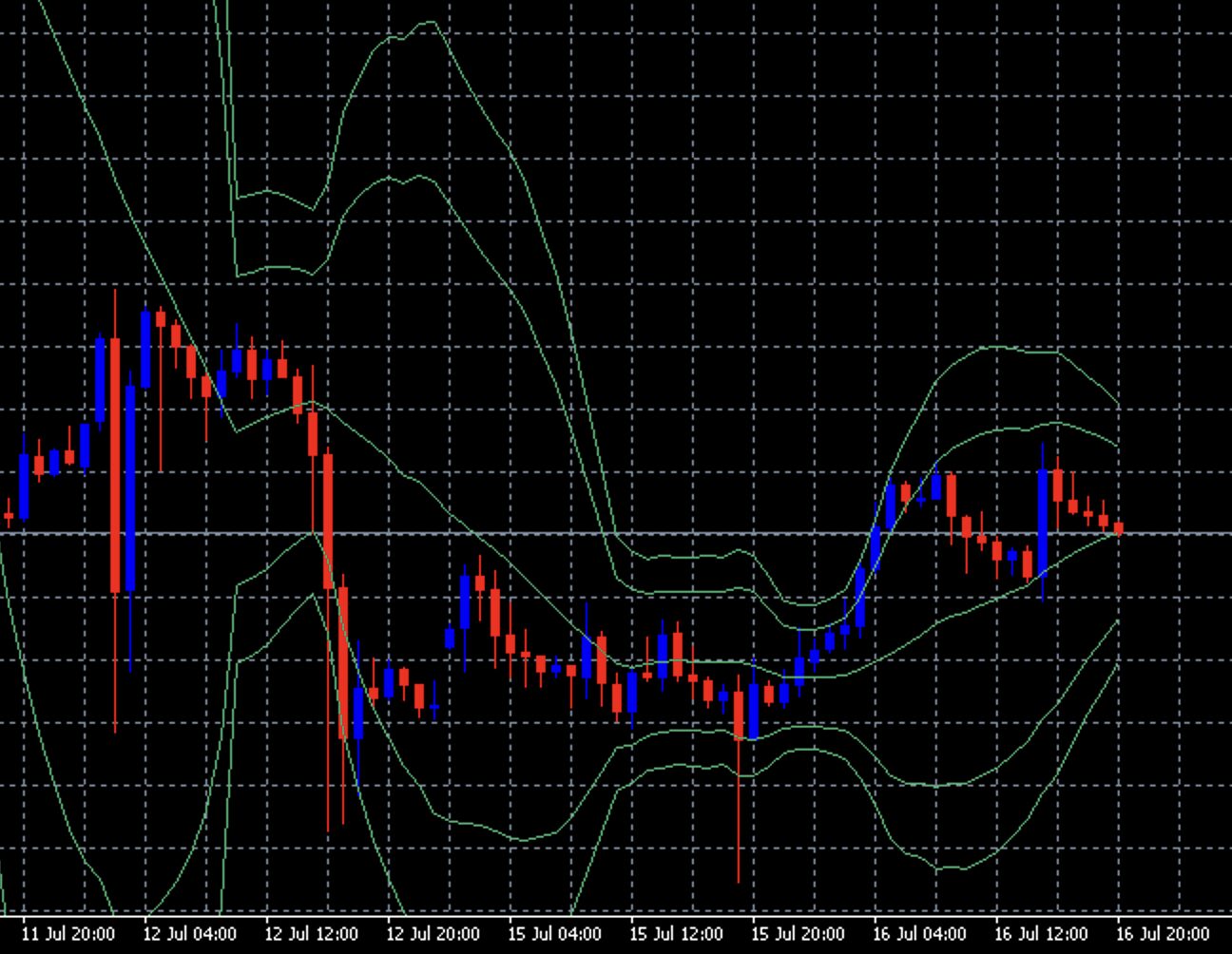Click the '12 Jul 20:00' time axis label

[433, 934]
